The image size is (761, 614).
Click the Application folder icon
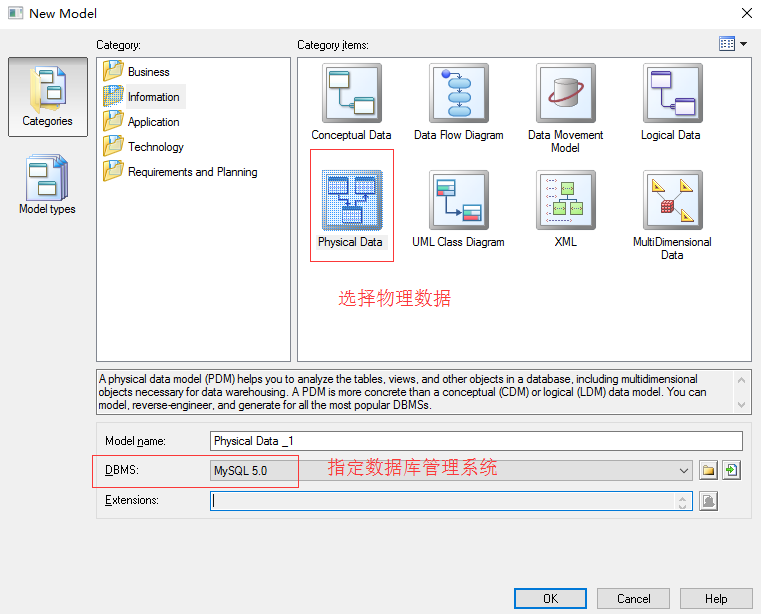coord(113,121)
